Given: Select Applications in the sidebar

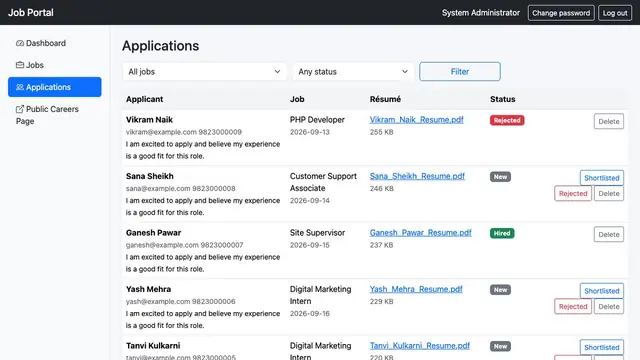Looking at the screenshot, I should pos(55,87).
